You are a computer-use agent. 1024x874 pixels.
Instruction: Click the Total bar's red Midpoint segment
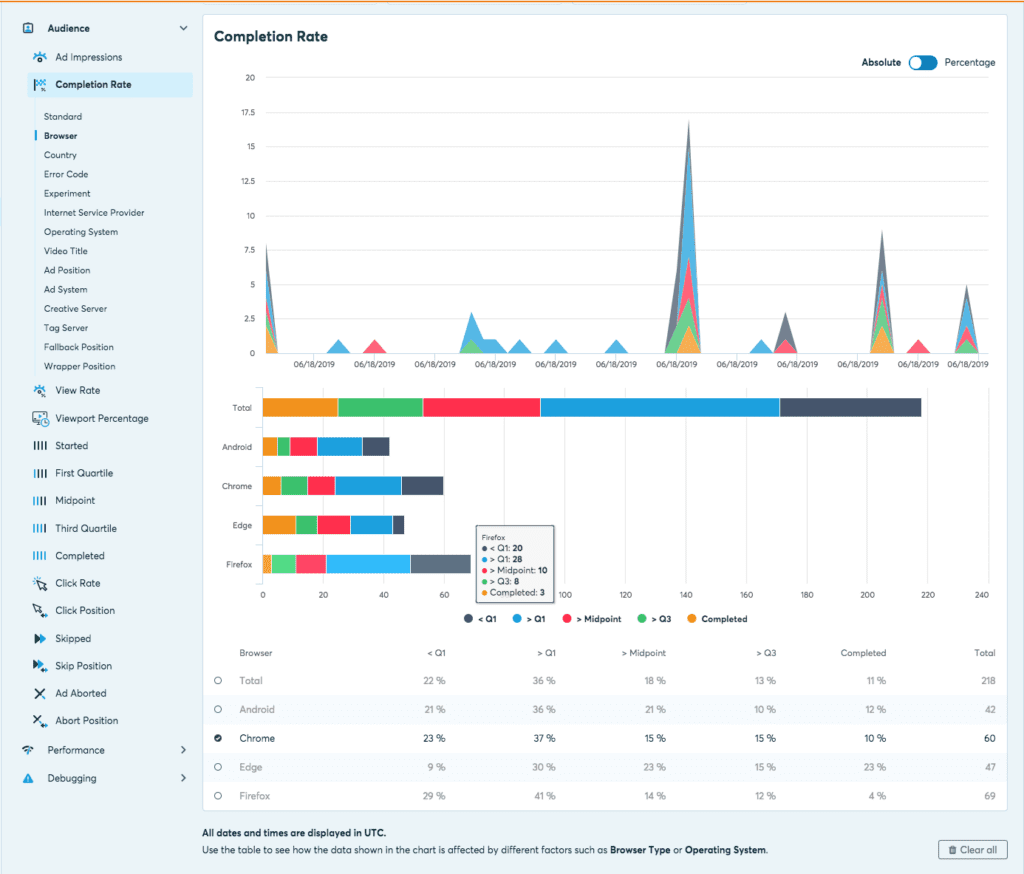[x=482, y=408]
